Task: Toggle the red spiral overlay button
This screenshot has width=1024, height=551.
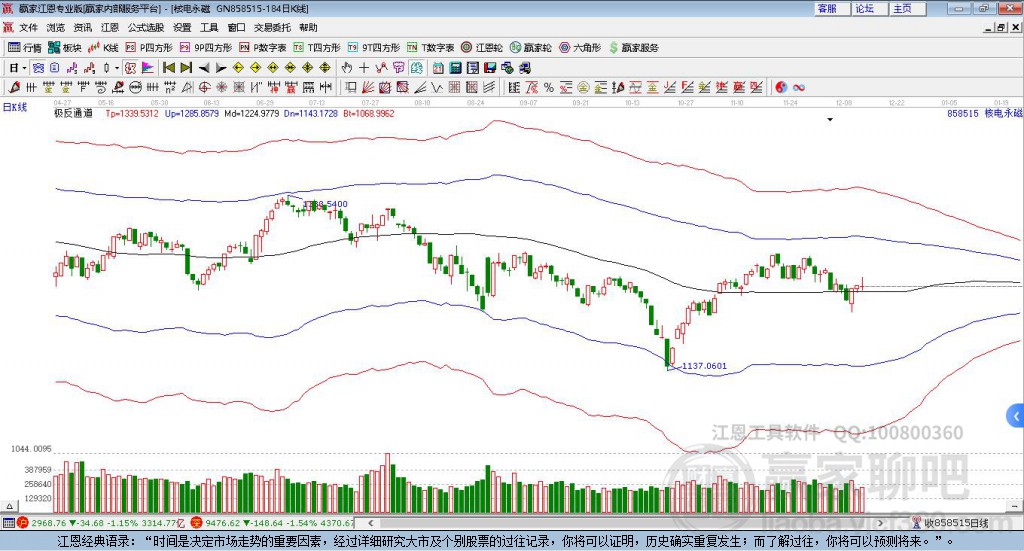Action: coord(131,68)
